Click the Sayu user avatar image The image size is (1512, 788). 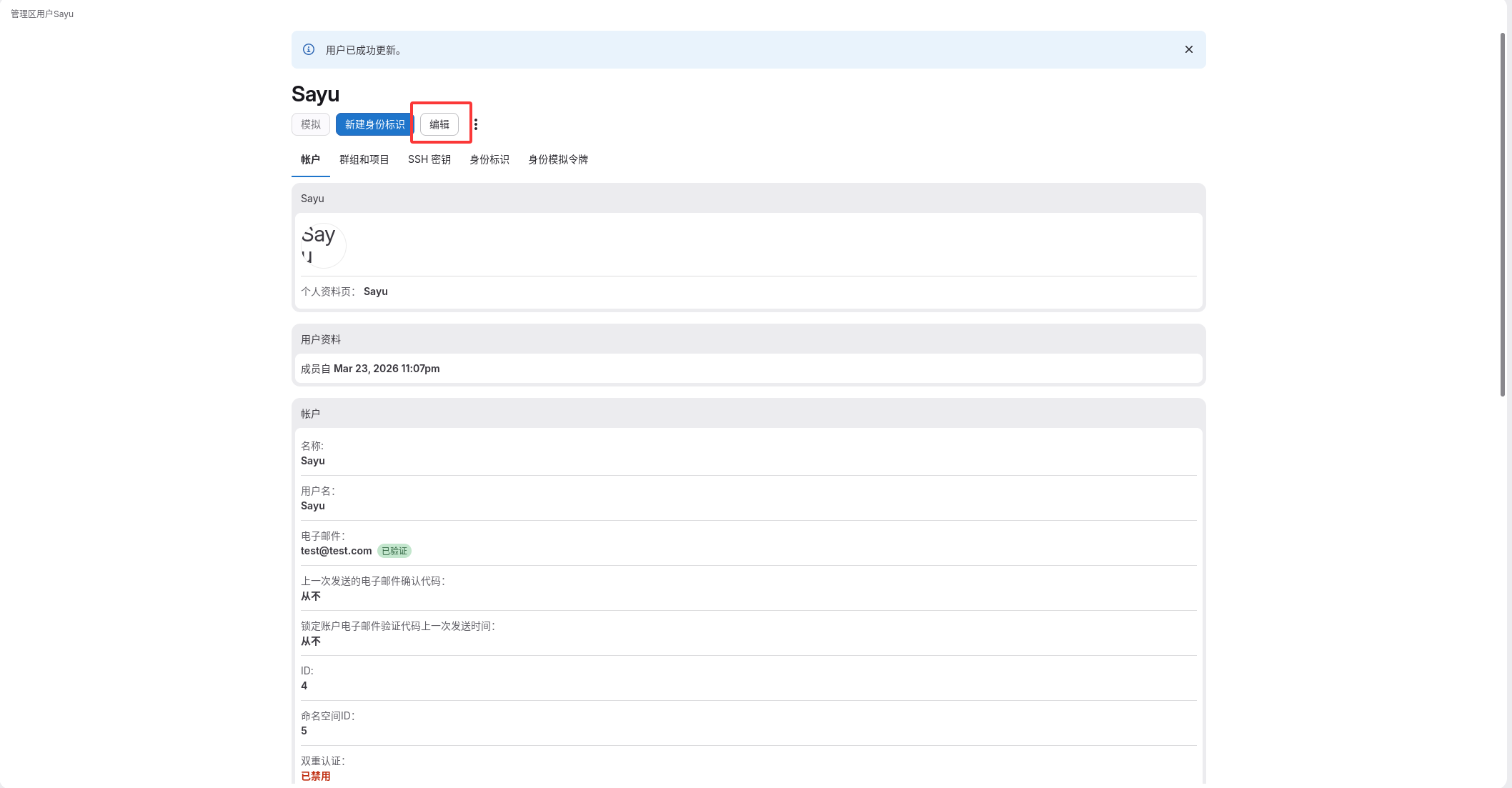[323, 245]
